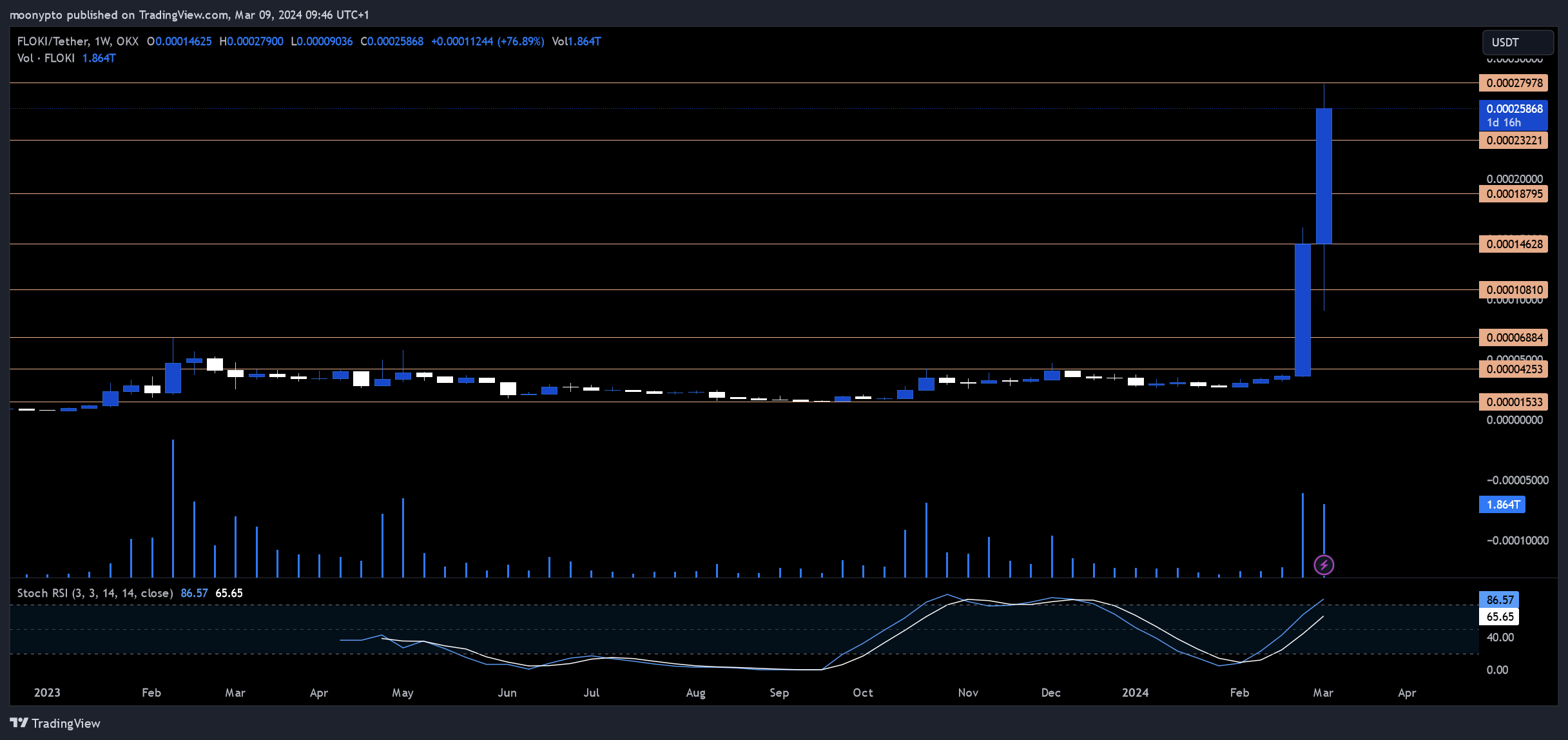Click the TradingView logo at bottom left
The width and height of the screenshot is (1568, 740).
tap(55, 723)
